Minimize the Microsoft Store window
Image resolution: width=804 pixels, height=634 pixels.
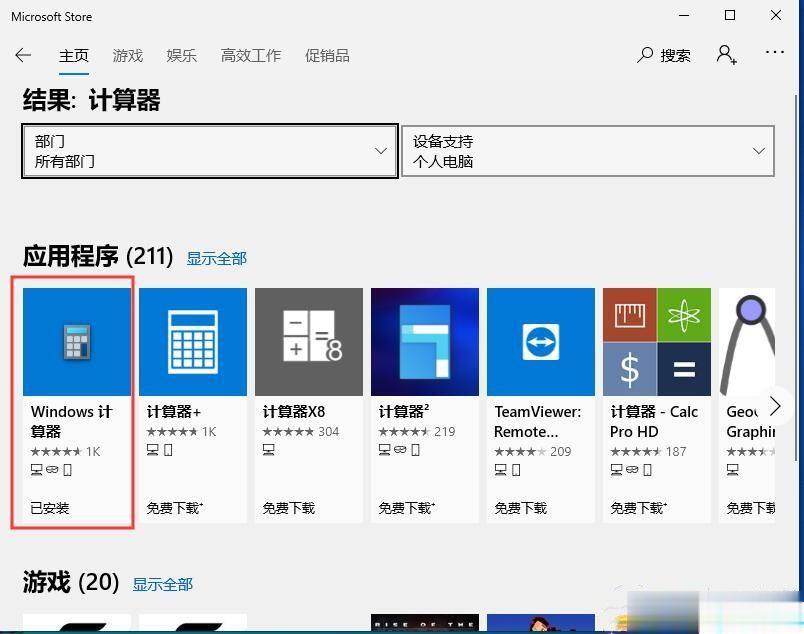(x=684, y=16)
